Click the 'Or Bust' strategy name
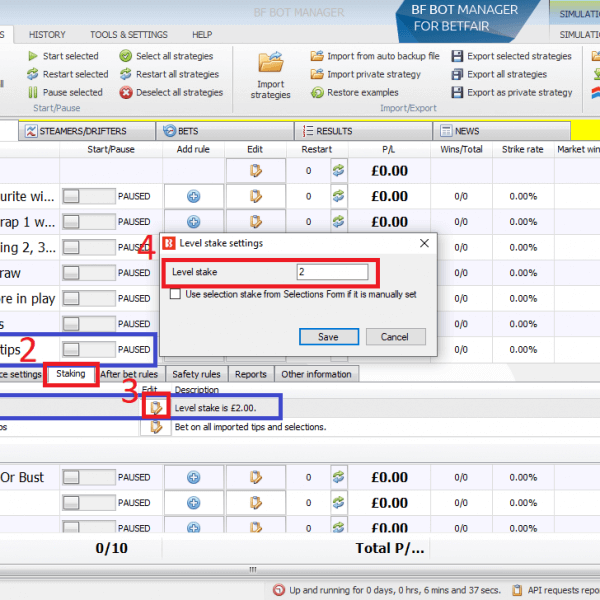Image resolution: width=600 pixels, height=600 pixels. [x=22, y=477]
